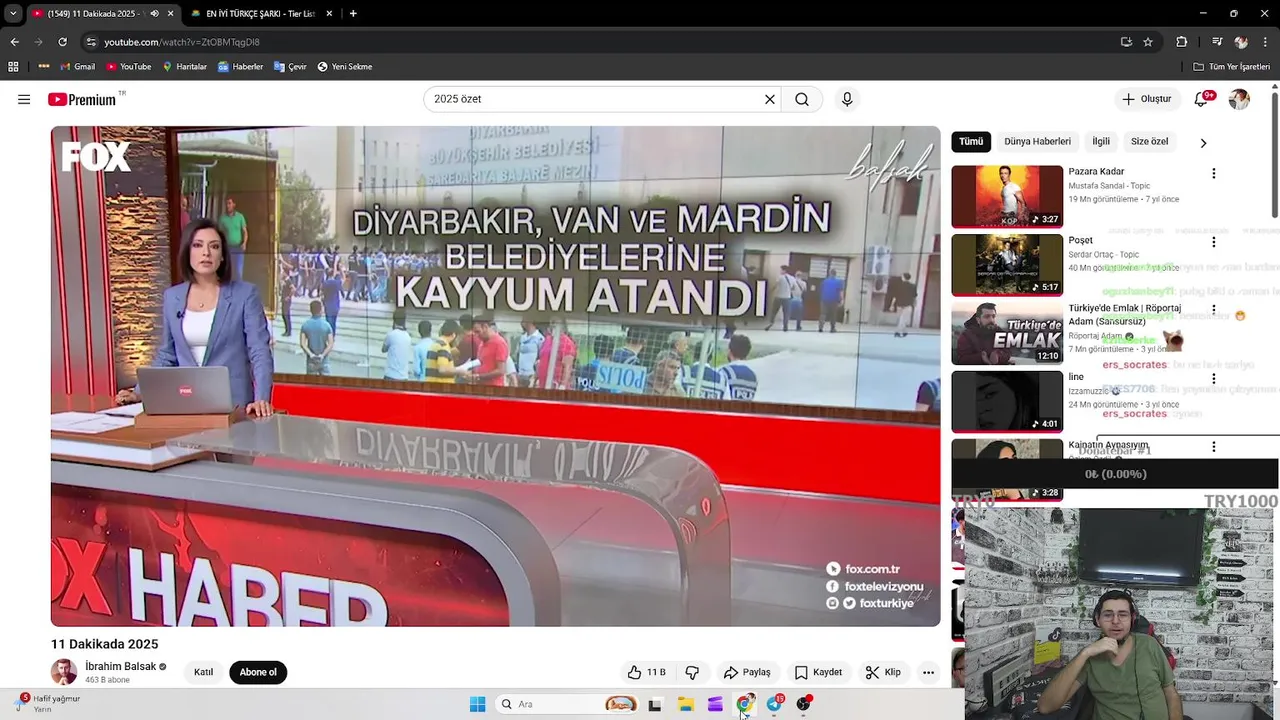Open Chrome extensions puzzle icon
Screen dimensions: 1280x720
pos(1181,42)
